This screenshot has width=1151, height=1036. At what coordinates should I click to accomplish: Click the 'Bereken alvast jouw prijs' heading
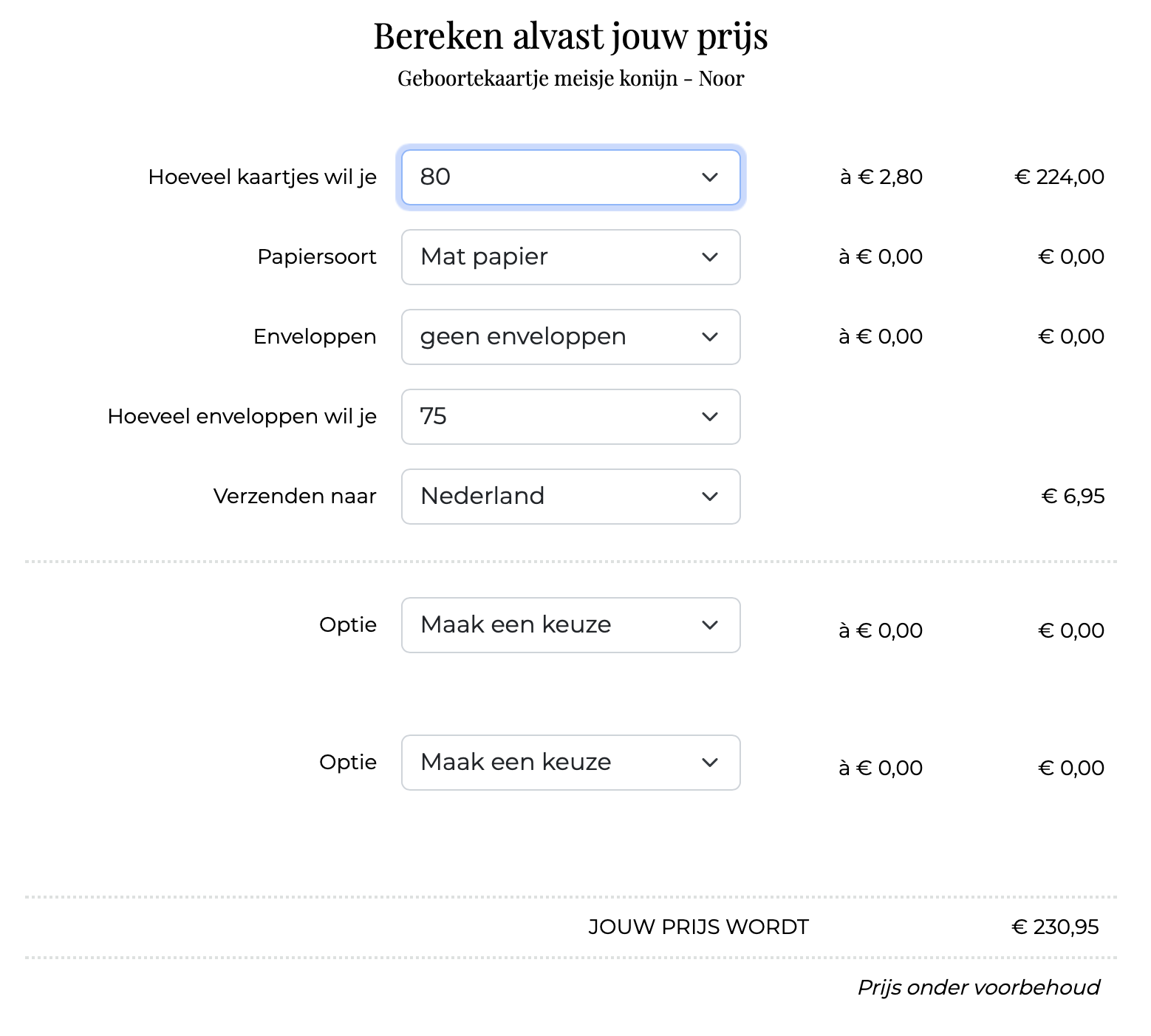[x=570, y=35]
